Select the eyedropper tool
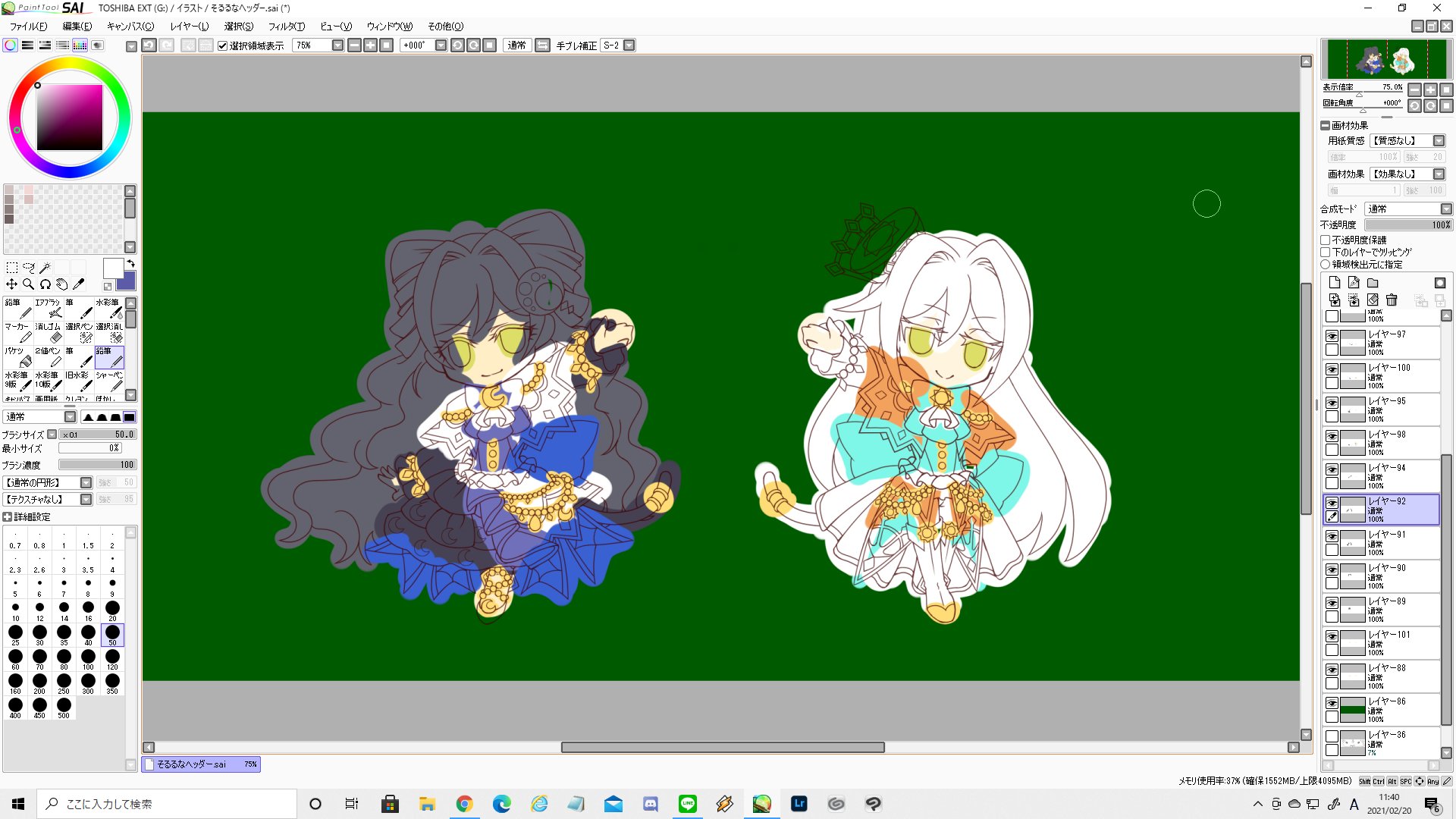The image size is (1456, 819). pos(78,284)
